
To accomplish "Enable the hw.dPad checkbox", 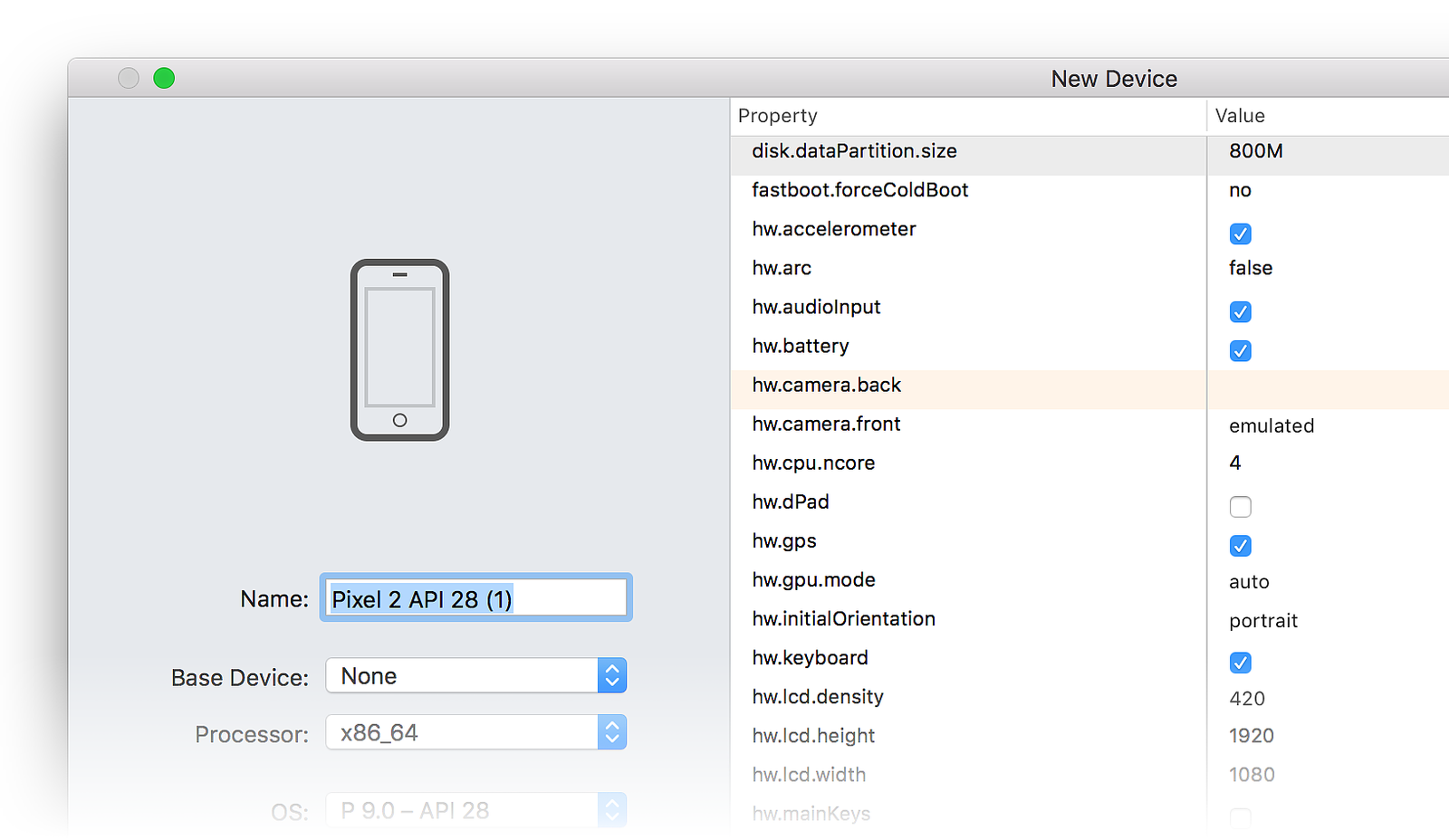I will (1240, 507).
